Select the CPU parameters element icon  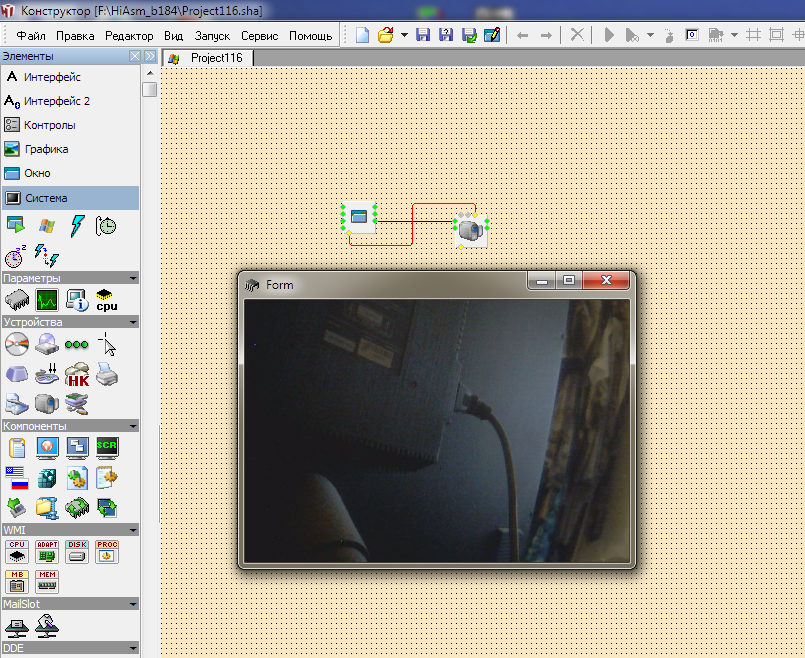click(x=106, y=299)
